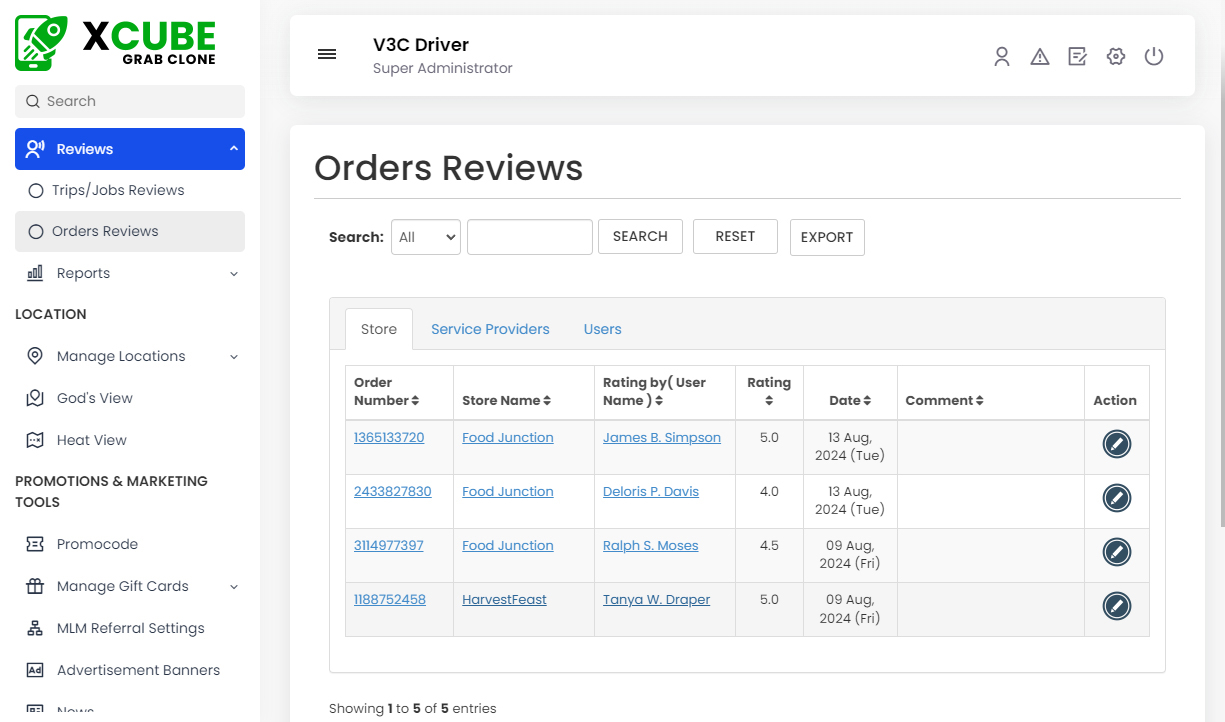Select the God's View sidebar icon
Viewport: 1225px width, 722px height.
tap(36, 398)
